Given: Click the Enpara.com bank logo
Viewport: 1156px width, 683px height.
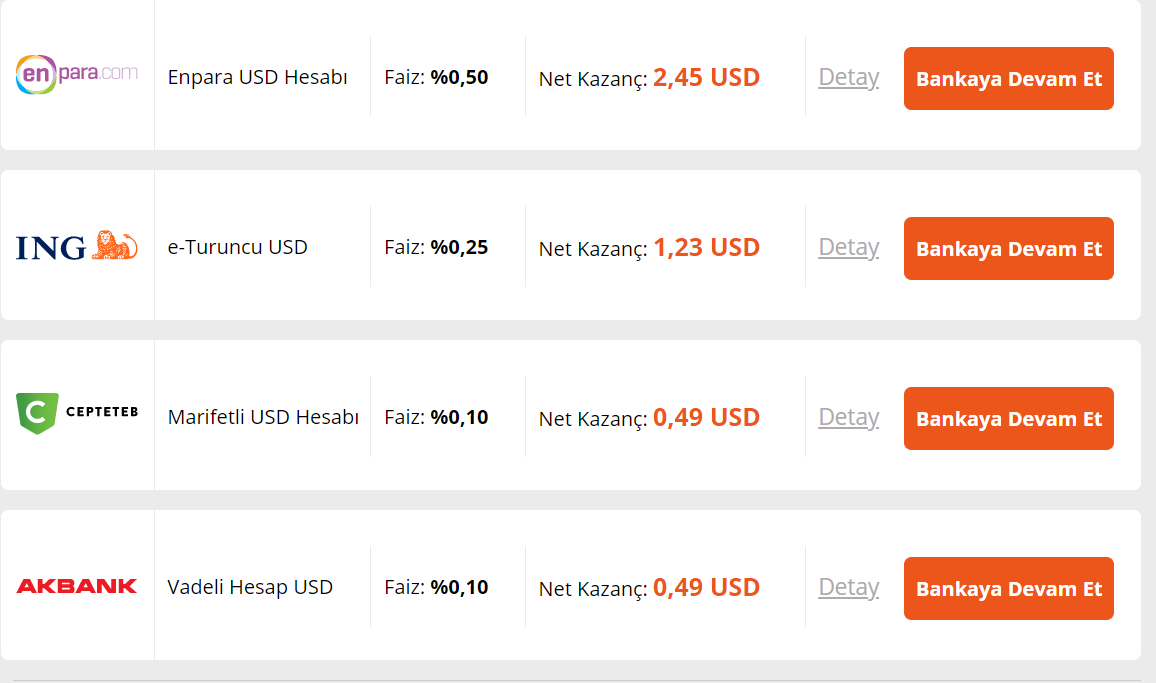Looking at the screenshot, I should 77,75.
